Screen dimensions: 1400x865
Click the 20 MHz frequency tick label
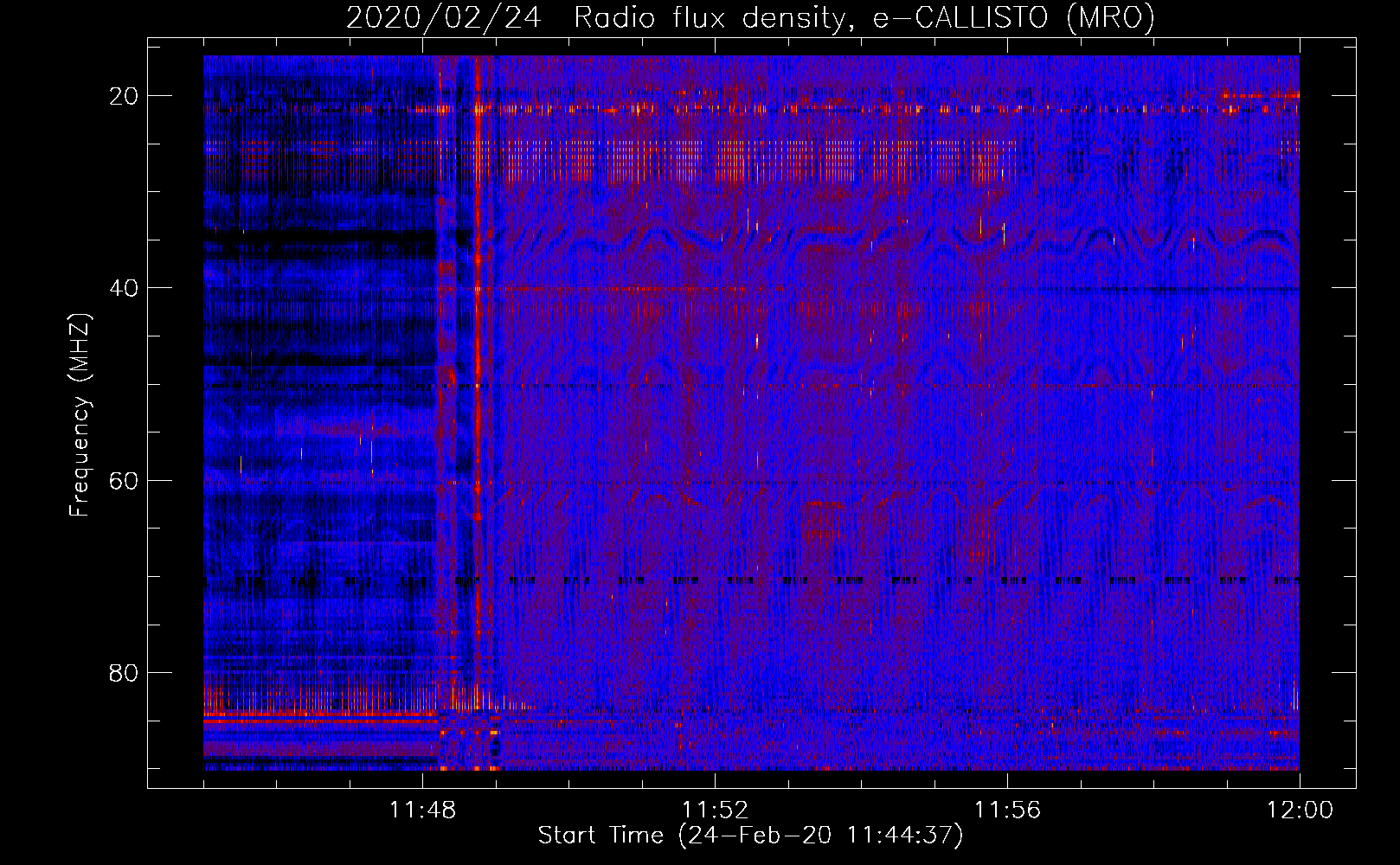(124, 96)
